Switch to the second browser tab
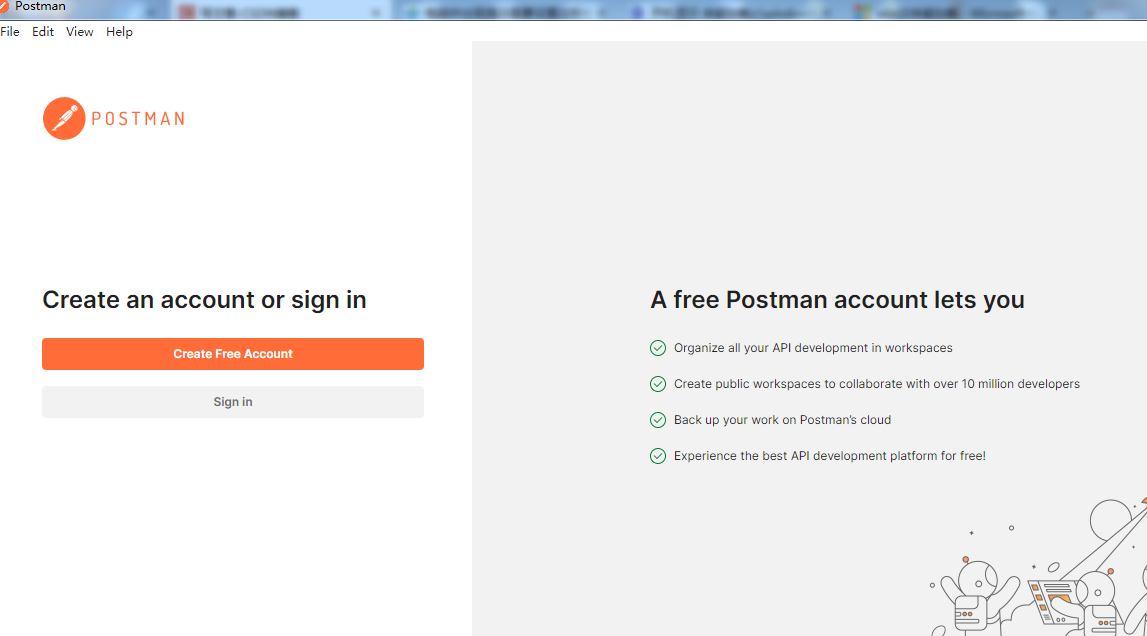This screenshot has width=1147, height=636. pyautogui.click(x=270, y=11)
